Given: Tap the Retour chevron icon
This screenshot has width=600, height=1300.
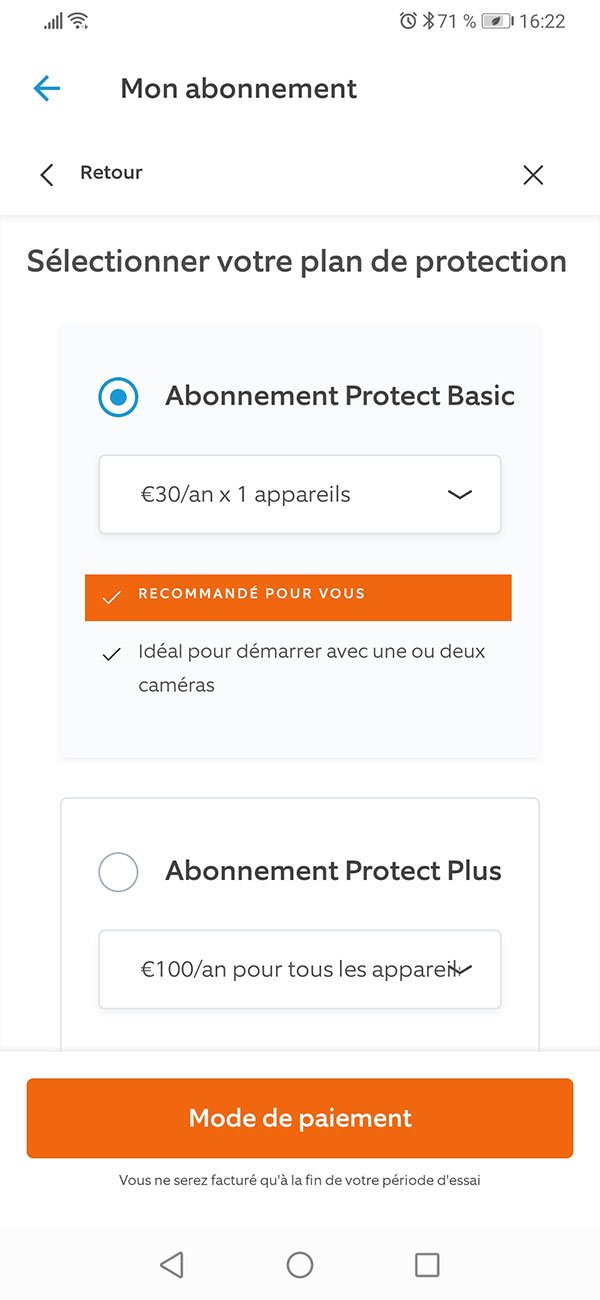Looking at the screenshot, I should [x=46, y=175].
